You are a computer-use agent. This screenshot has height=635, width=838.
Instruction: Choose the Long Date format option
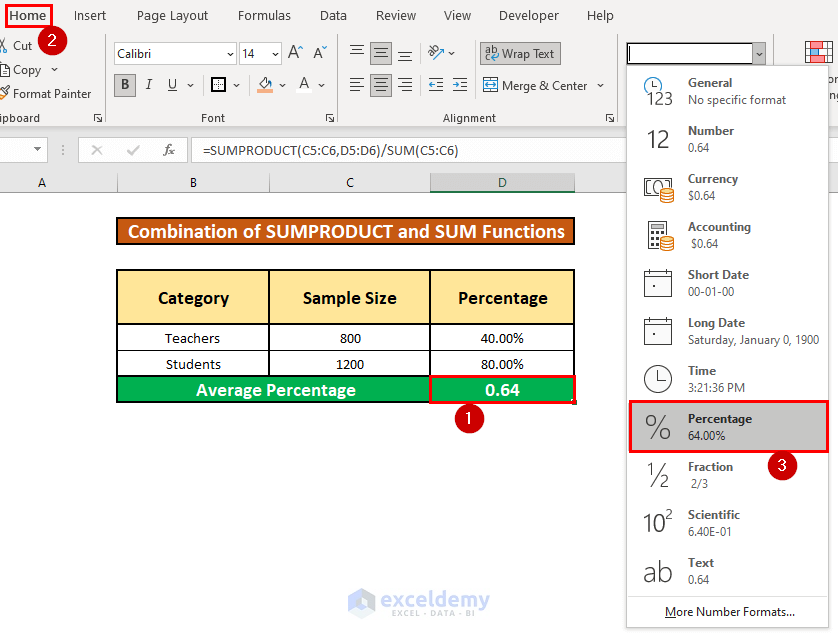pyautogui.click(x=727, y=331)
